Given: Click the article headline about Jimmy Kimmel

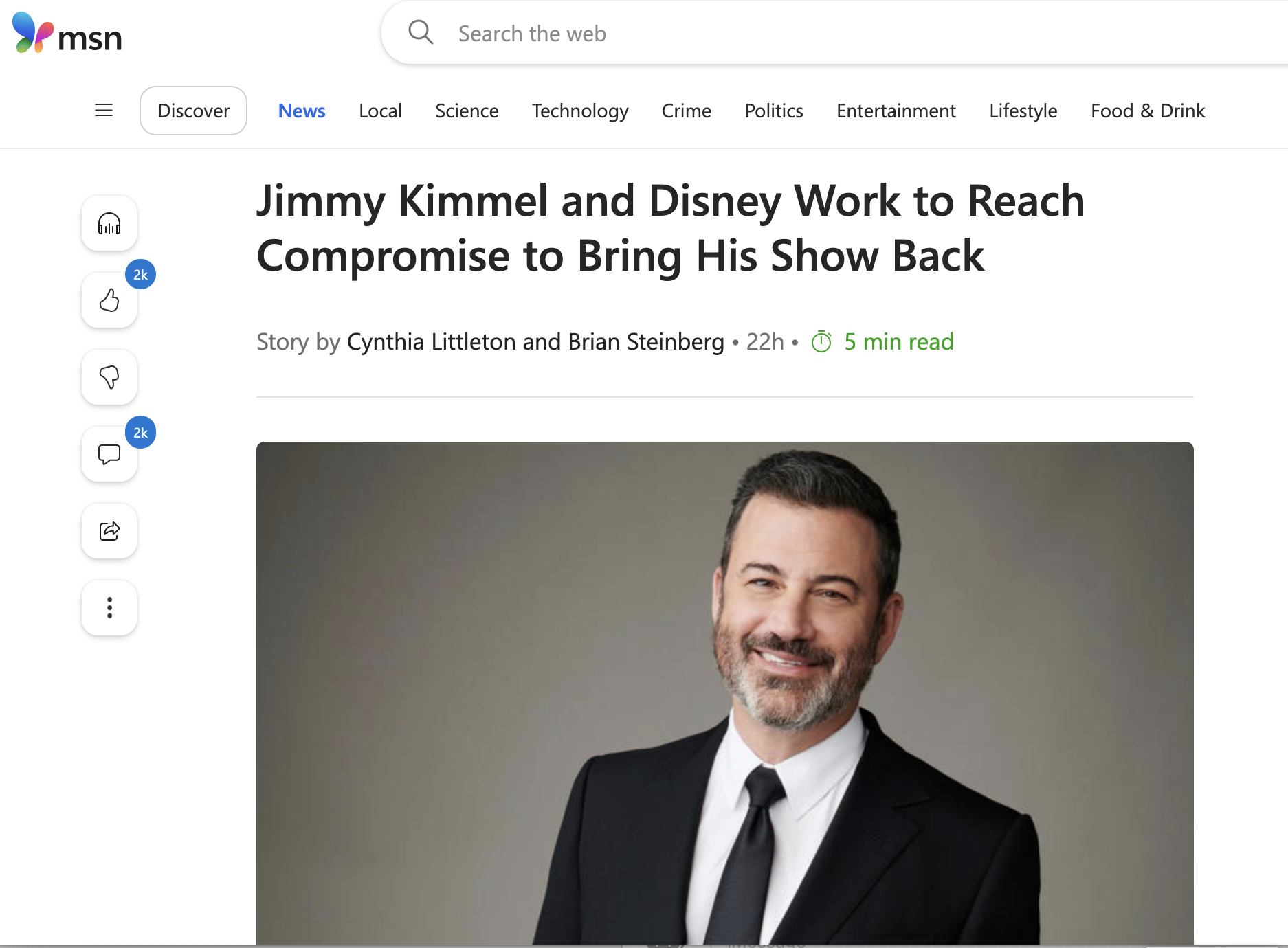Looking at the screenshot, I should pos(670,228).
